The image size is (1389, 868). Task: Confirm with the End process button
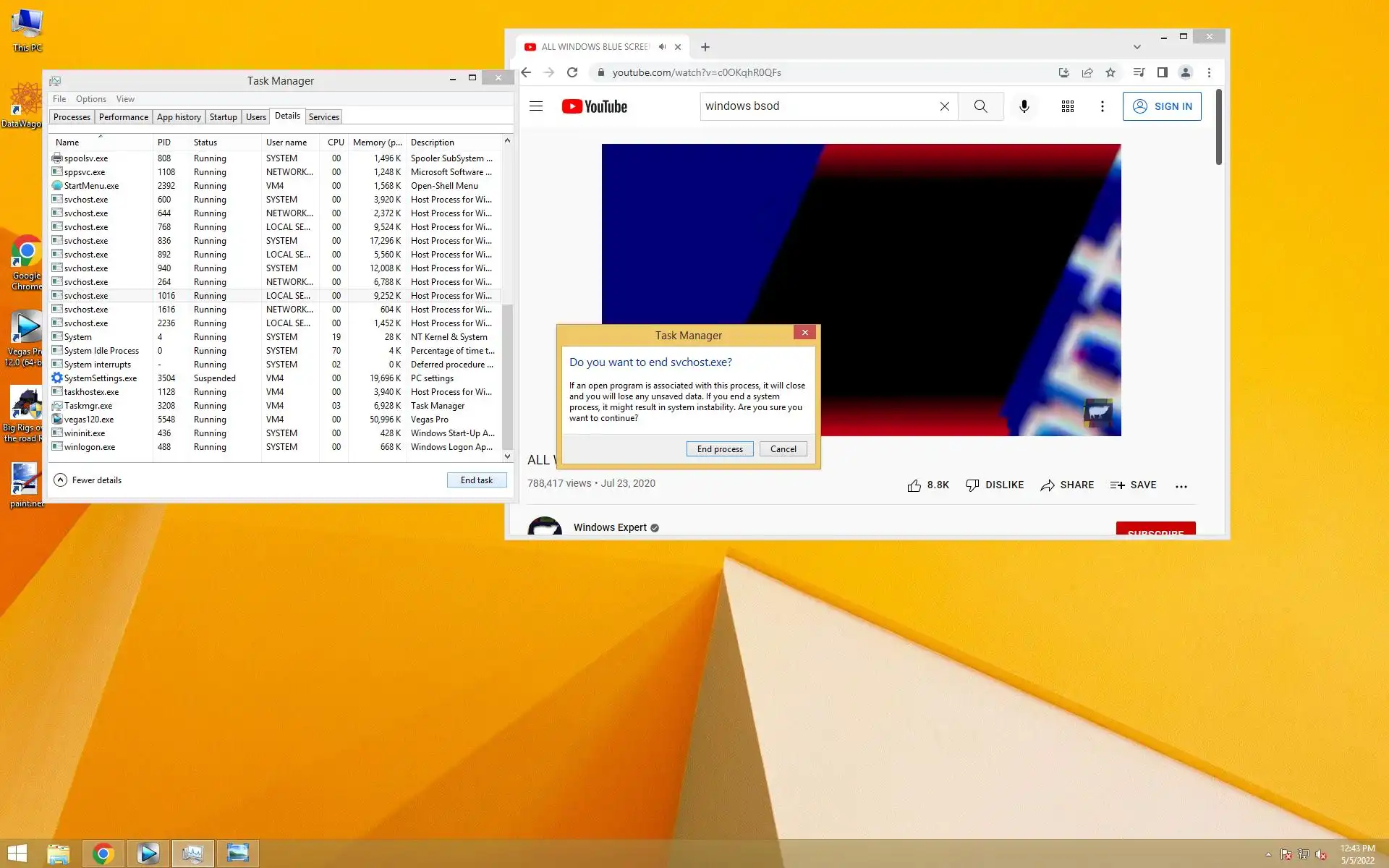click(719, 449)
